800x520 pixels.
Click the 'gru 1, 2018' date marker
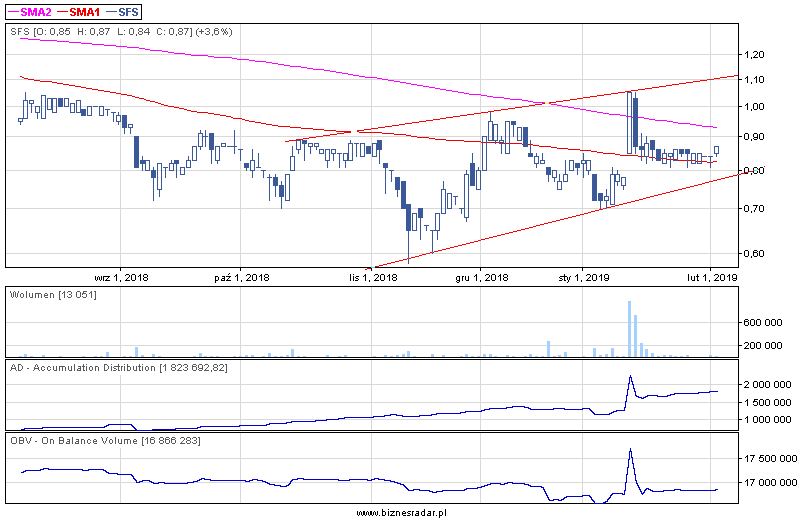pyautogui.click(x=481, y=277)
